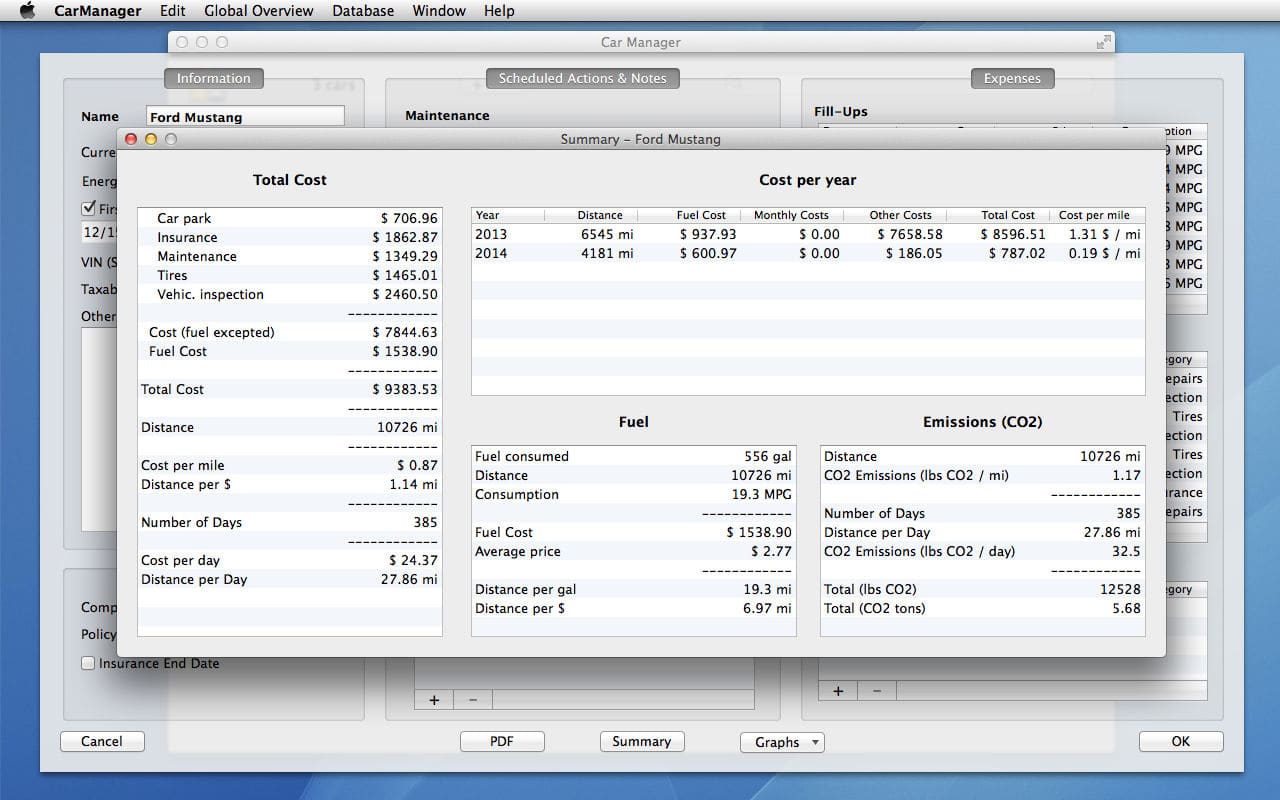Click the Consumption 19.3 MPG row

point(634,494)
